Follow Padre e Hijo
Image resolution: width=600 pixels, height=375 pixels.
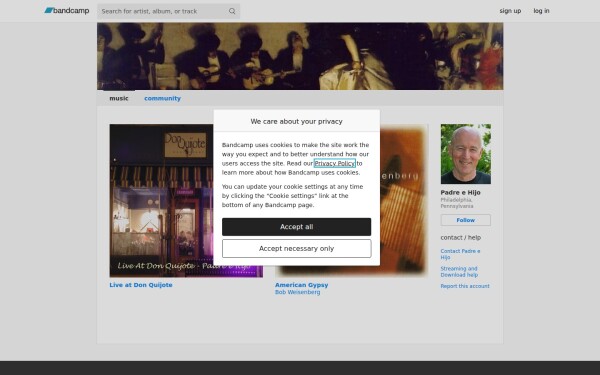click(x=466, y=220)
